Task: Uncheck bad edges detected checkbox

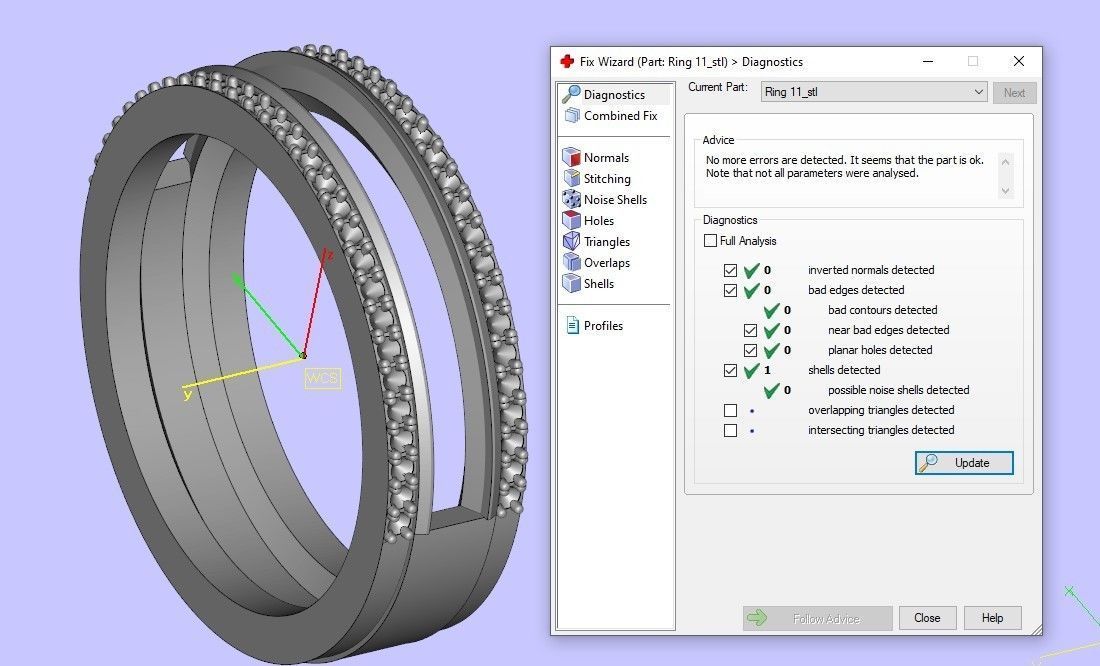Action: (730, 290)
